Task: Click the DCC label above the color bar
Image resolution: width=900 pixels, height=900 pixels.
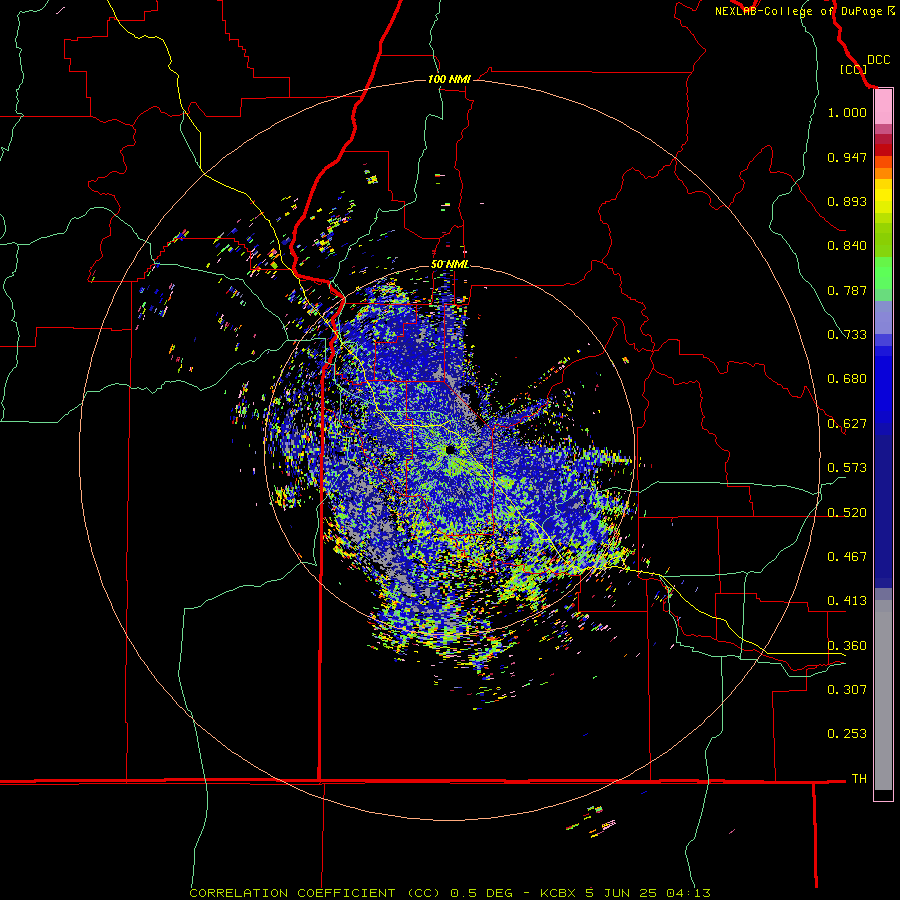Action: click(879, 60)
